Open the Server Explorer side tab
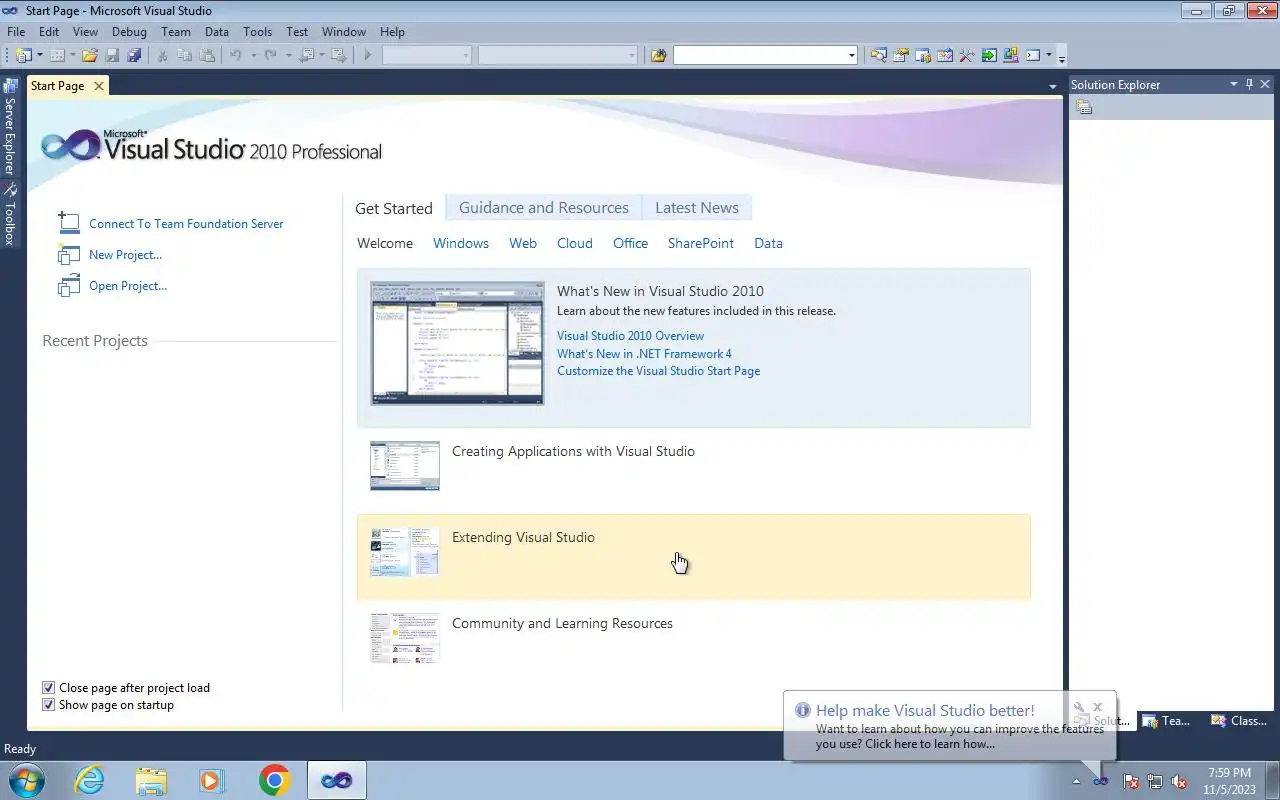Image resolution: width=1280 pixels, height=800 pixels. pos(10,127)
